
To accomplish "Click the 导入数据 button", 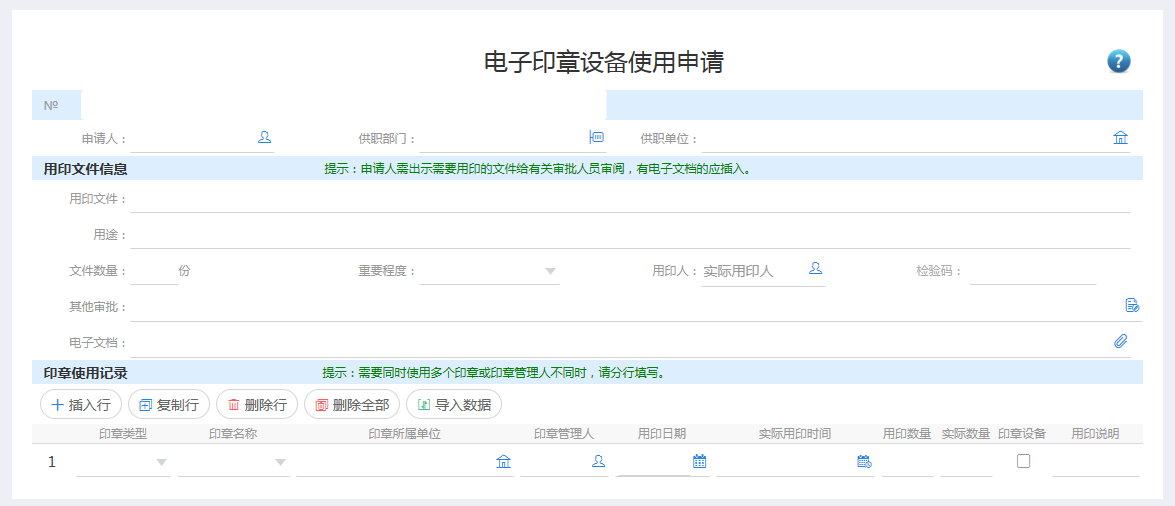I will click(454, 405).
